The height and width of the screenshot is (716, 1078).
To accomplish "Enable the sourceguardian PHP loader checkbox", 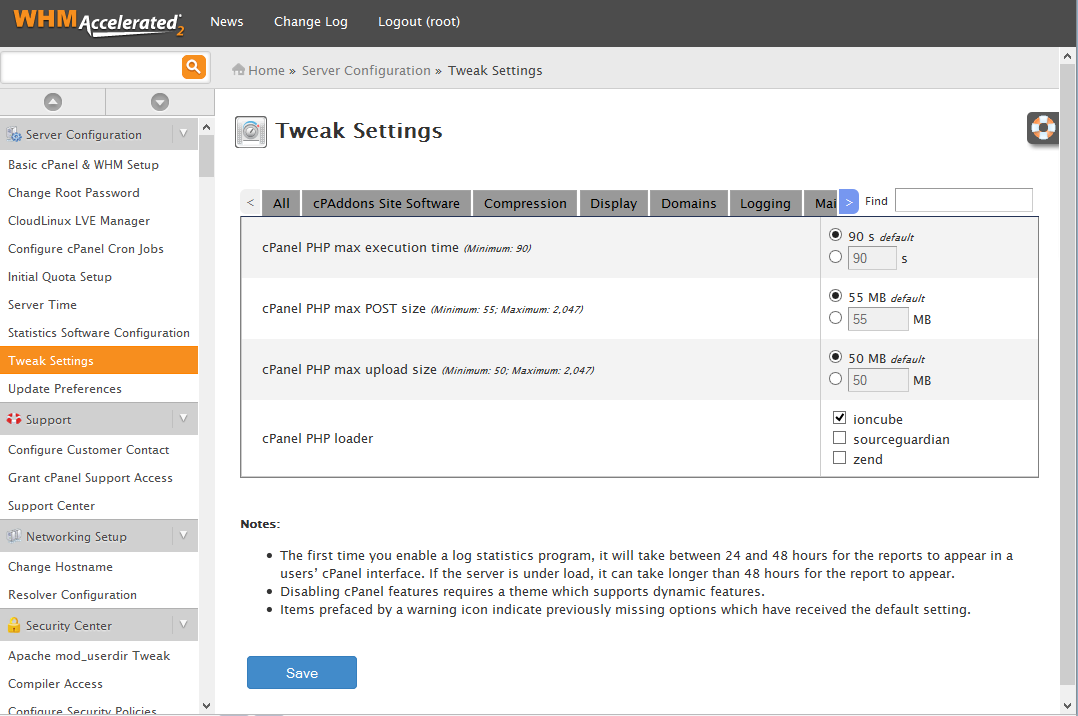I will coord(840,438).
